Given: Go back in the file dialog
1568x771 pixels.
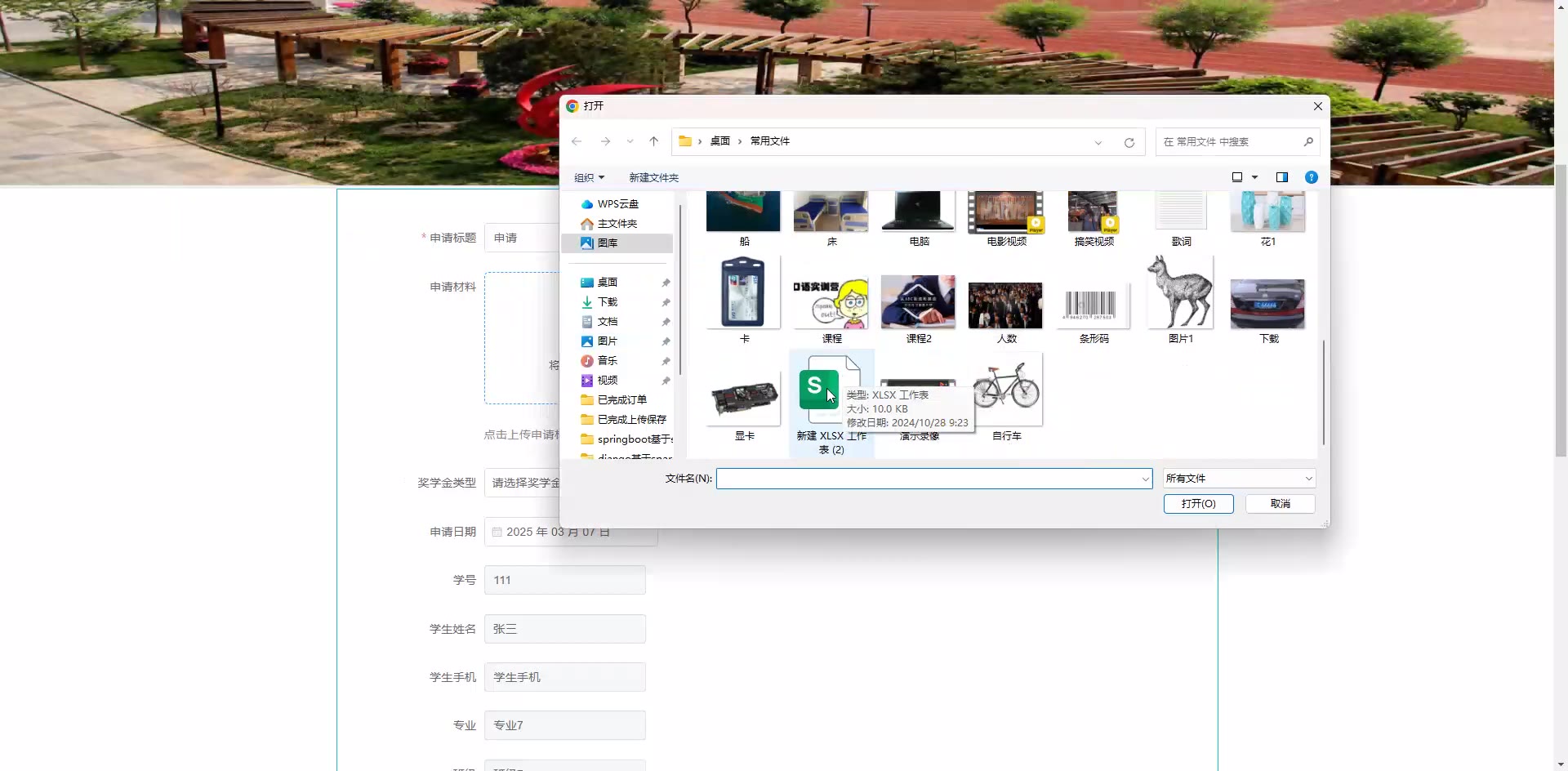Looking at the screenshot, I should click(x=577, y=141).
